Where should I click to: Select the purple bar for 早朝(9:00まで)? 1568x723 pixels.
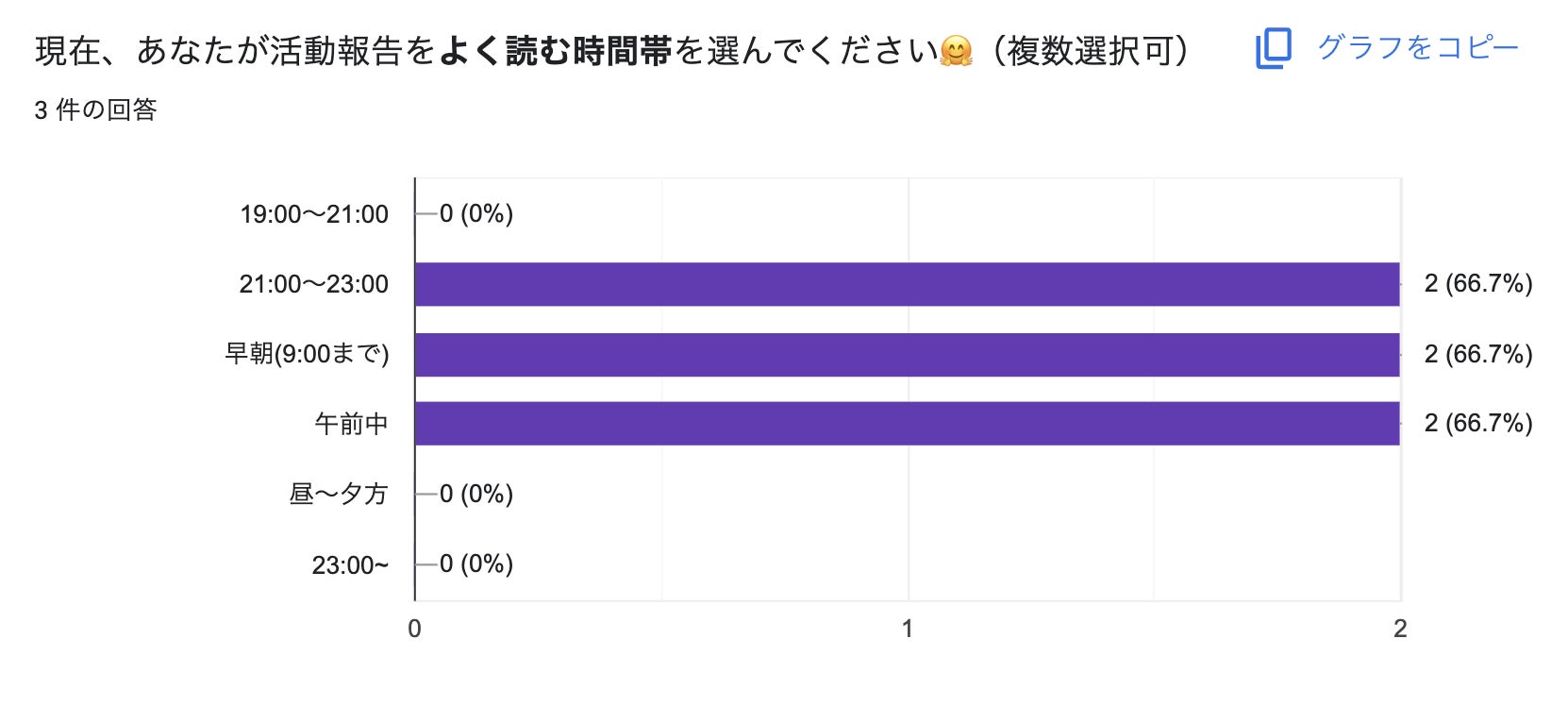[907, 354]
